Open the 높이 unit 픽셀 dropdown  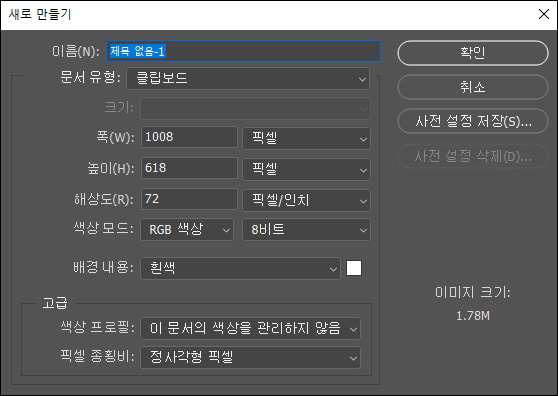(306, 169)
